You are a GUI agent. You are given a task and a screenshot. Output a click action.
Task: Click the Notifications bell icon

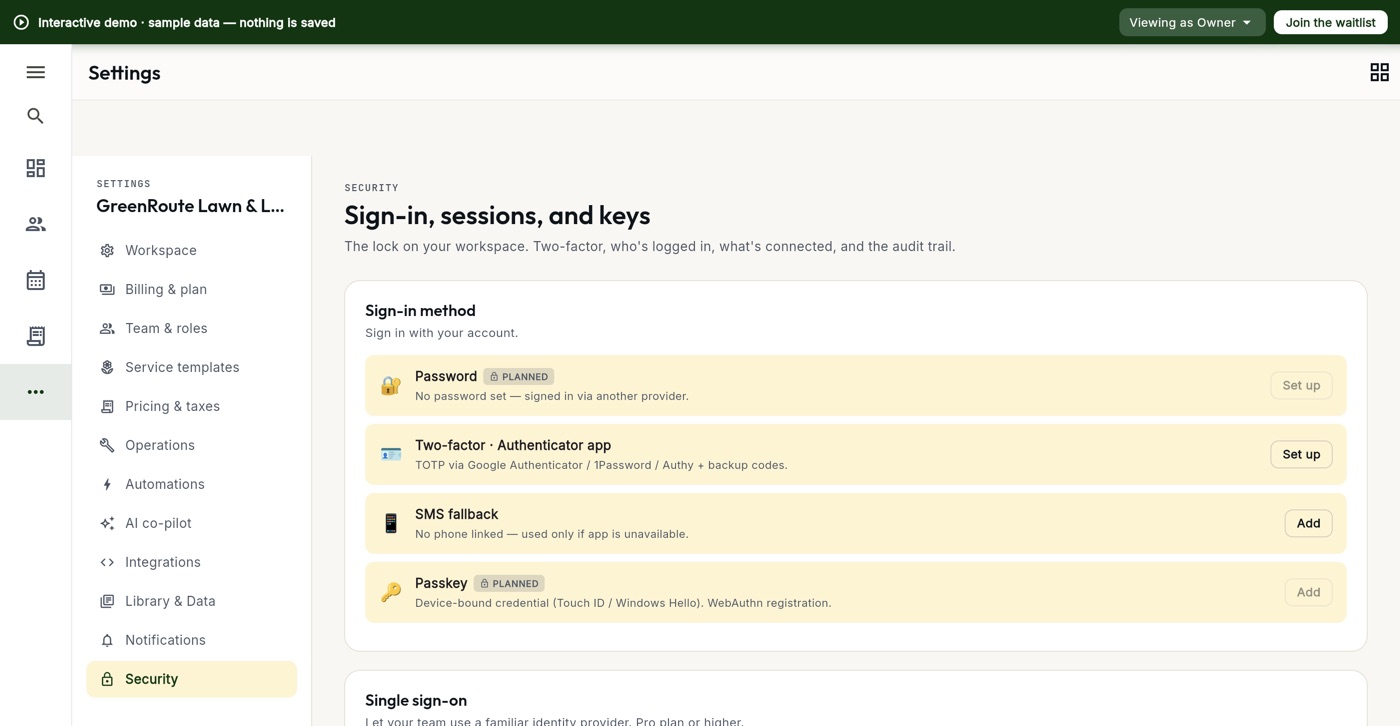coord(107,640)
